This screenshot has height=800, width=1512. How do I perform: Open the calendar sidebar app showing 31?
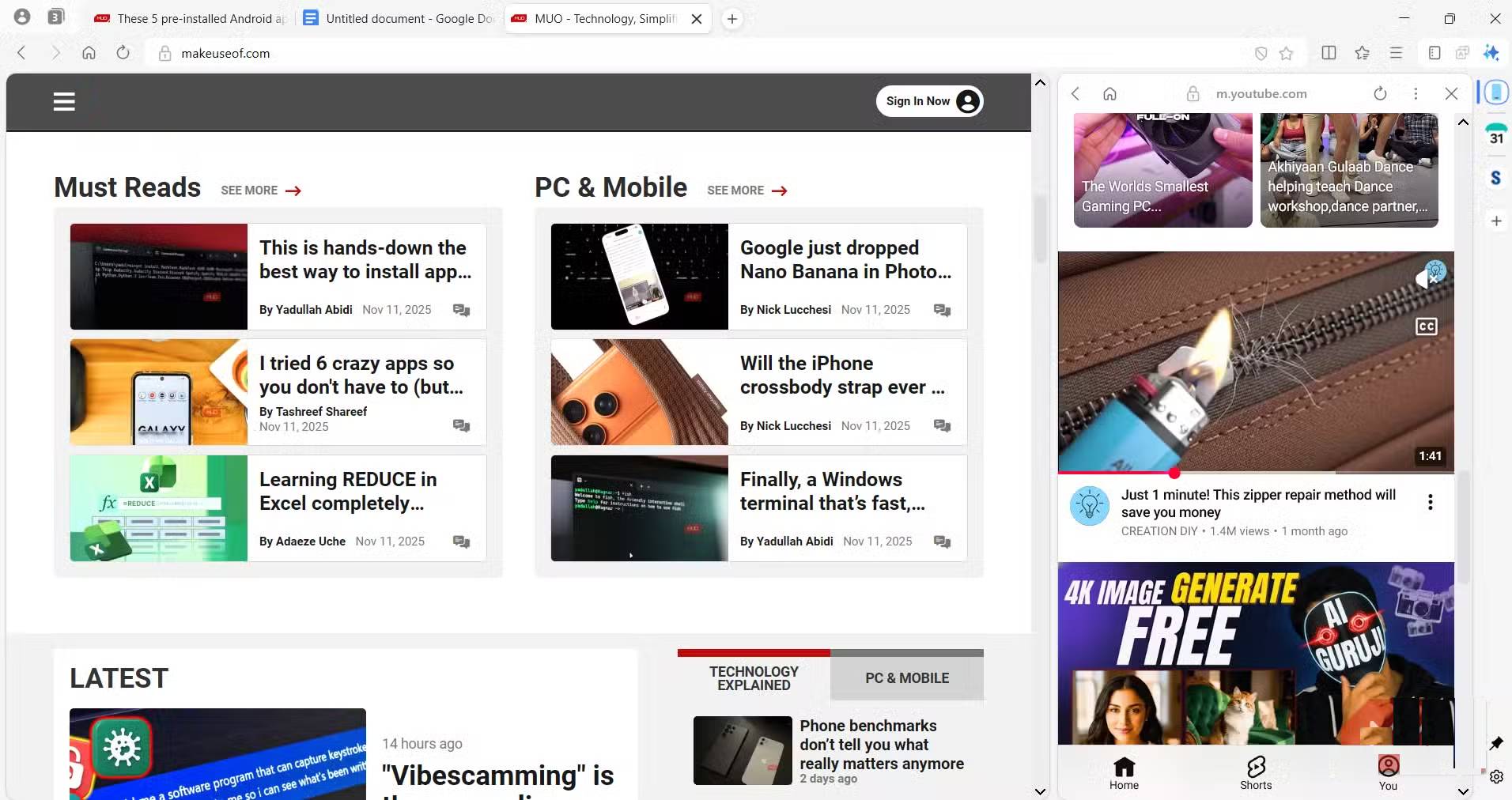pos(1496,134)
